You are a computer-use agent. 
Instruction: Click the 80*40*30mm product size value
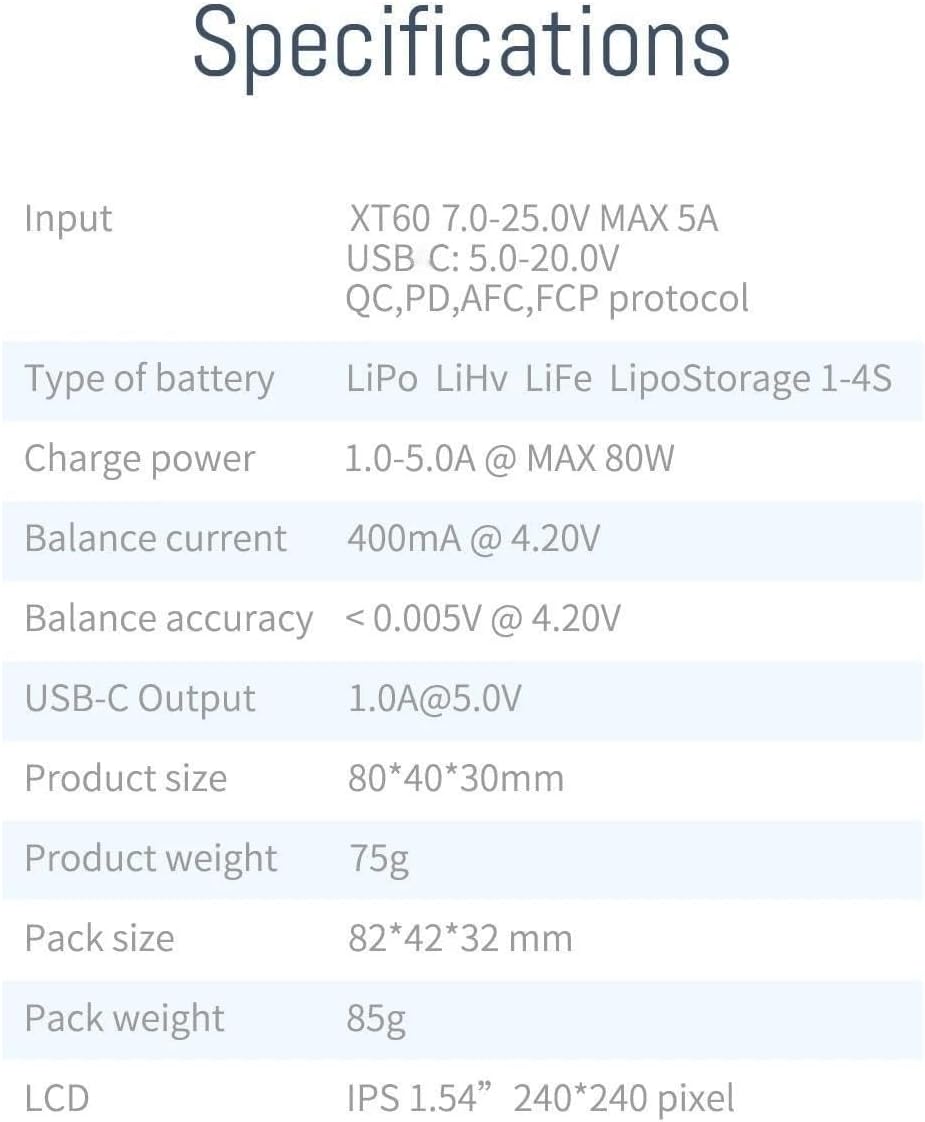click(455, 778)
